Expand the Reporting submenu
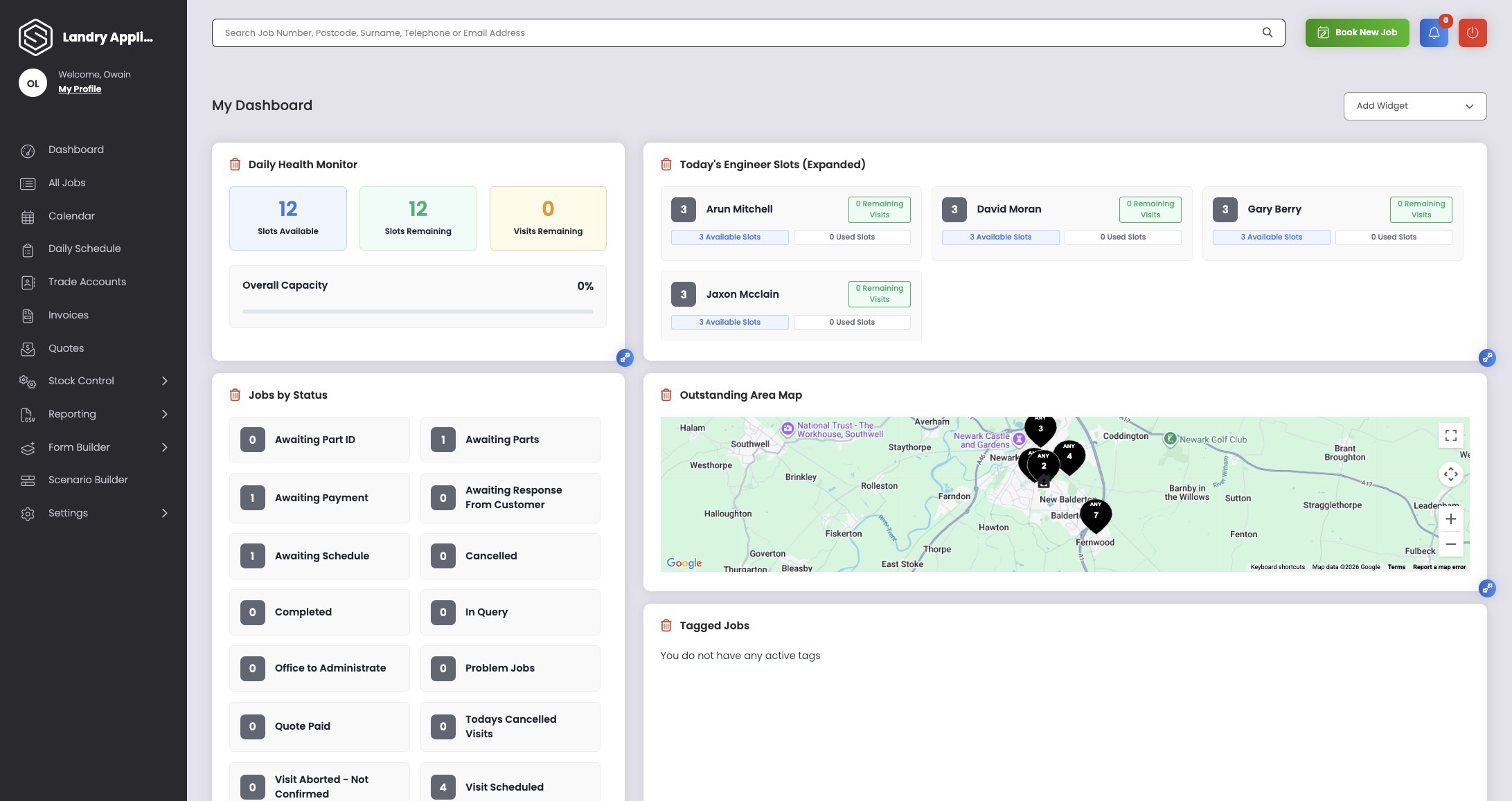Viewport: 1512px width, 801px height. [164, 414]
